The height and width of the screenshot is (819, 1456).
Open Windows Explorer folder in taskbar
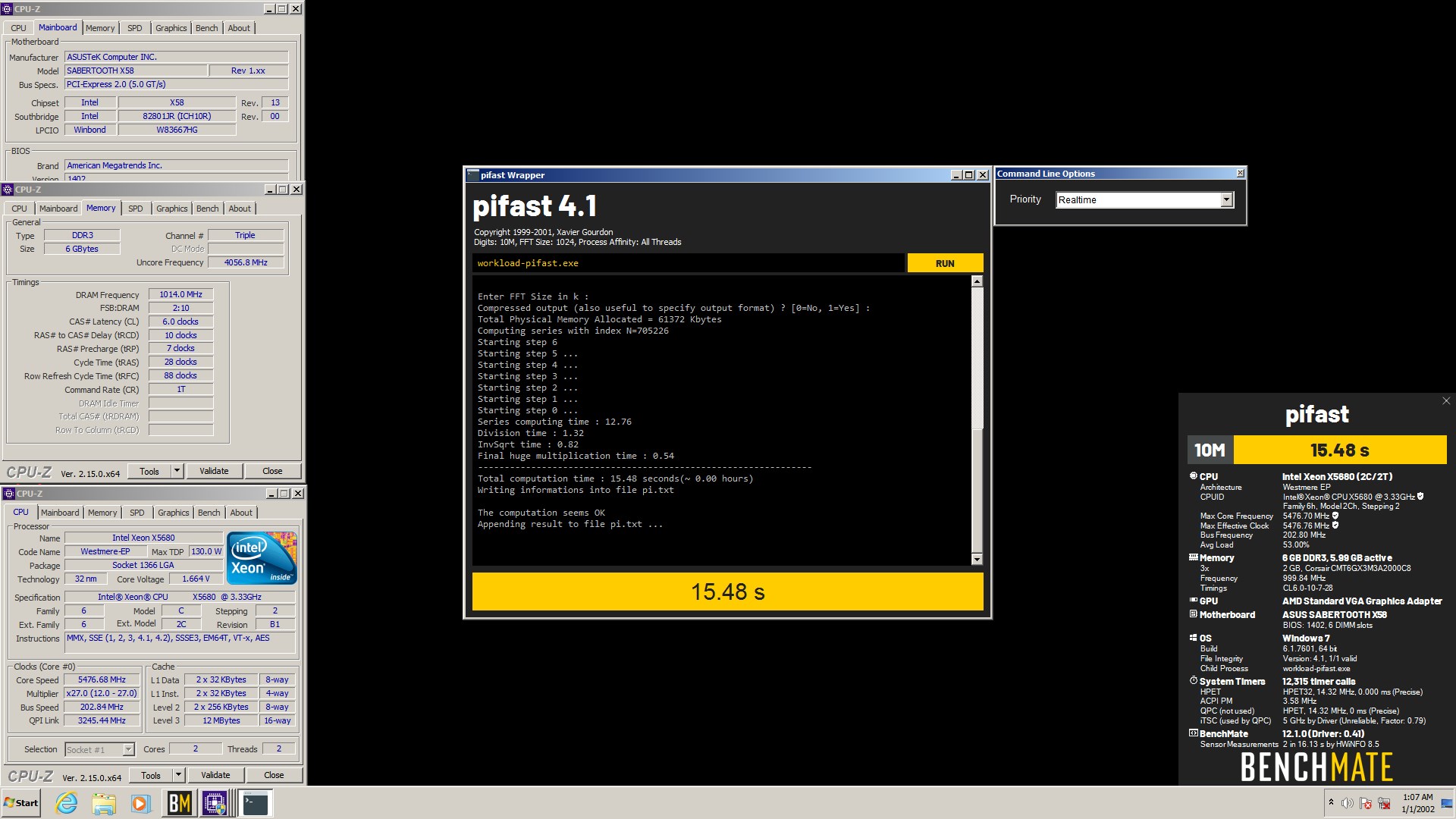[104, 803]
